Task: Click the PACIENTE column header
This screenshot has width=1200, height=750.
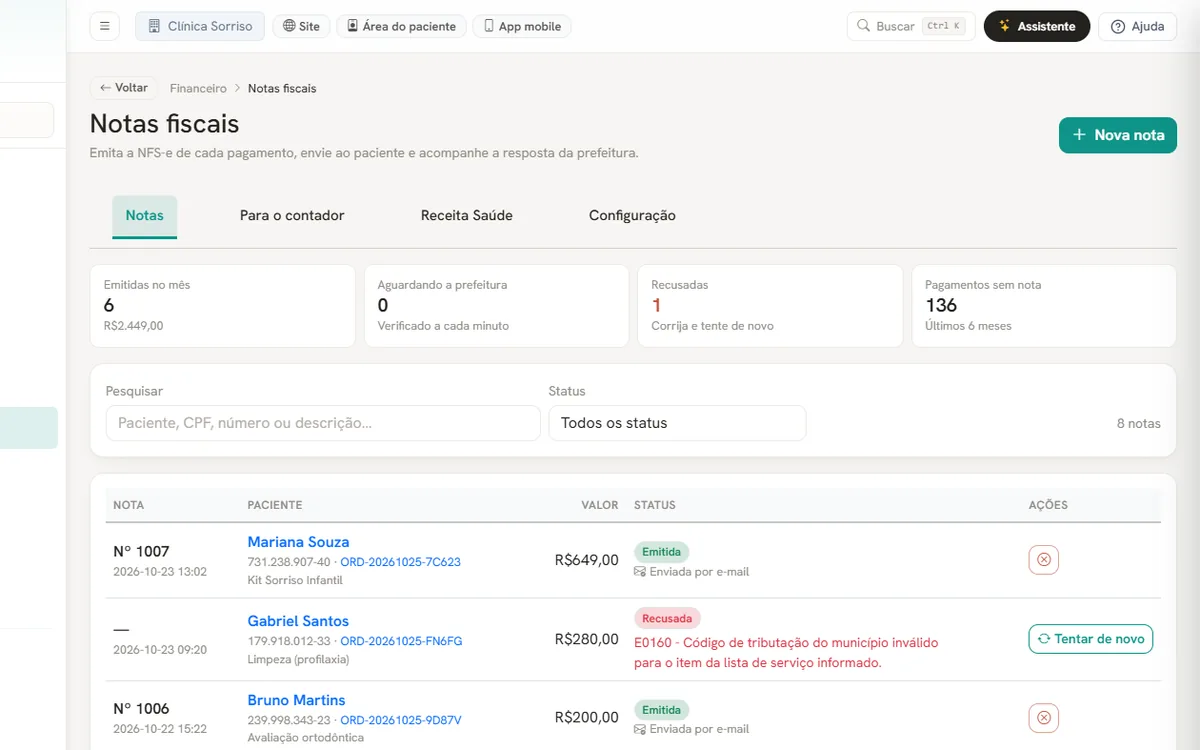Action: (275, 505)
